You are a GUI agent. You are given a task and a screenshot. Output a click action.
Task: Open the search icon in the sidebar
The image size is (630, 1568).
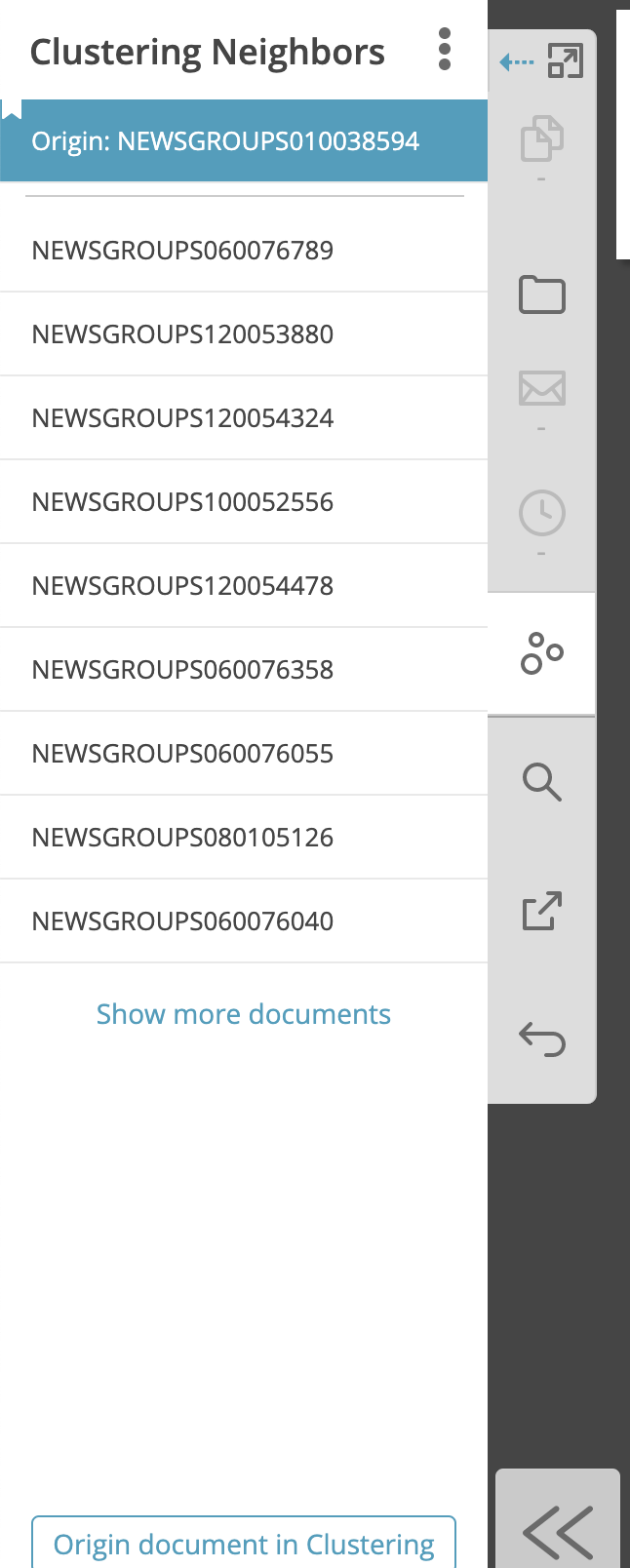[542, 782]
